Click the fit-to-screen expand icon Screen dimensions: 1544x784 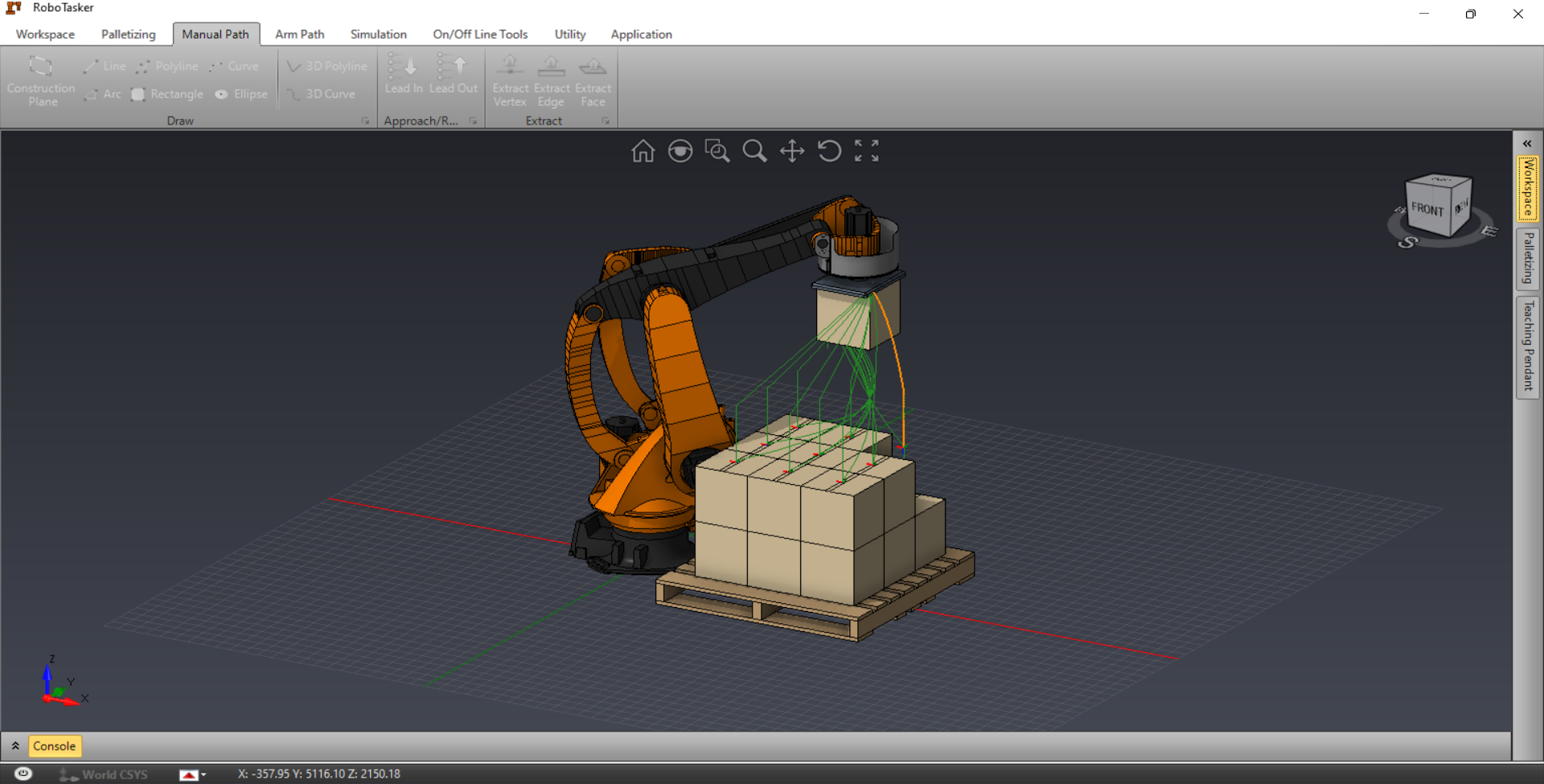coord(866,150)
